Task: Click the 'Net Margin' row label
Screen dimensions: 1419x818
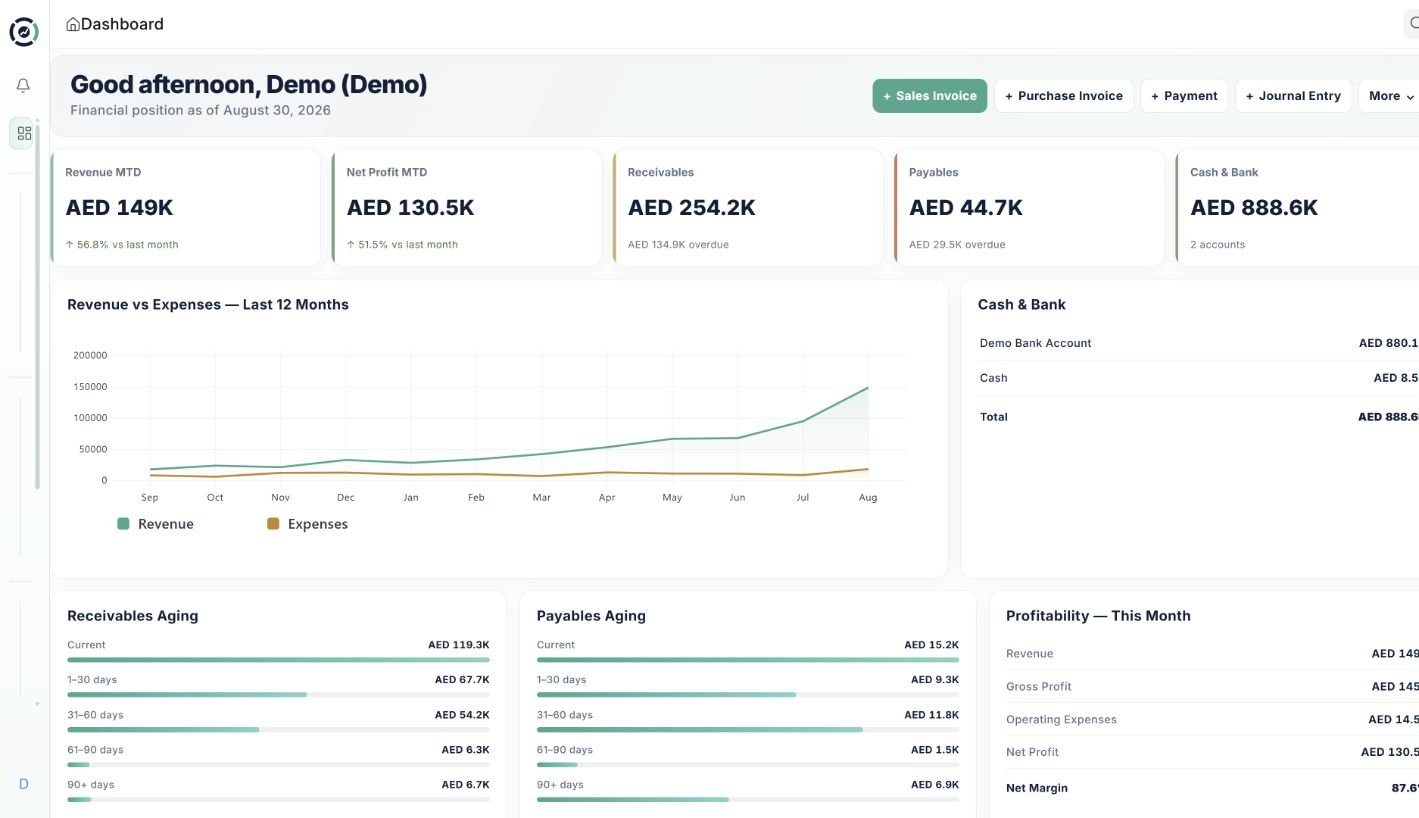Action: [x=1037, y=788]
